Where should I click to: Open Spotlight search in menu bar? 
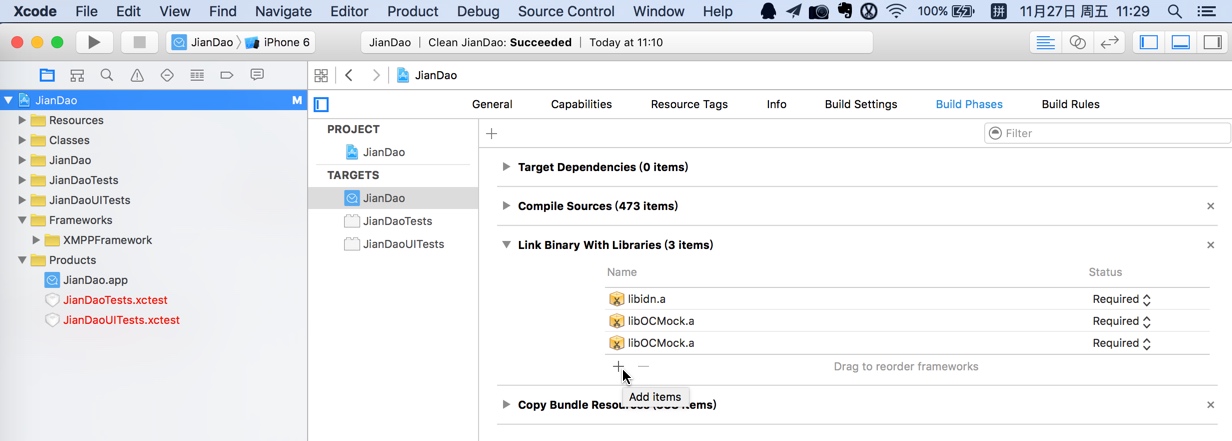coord(1175,11)
